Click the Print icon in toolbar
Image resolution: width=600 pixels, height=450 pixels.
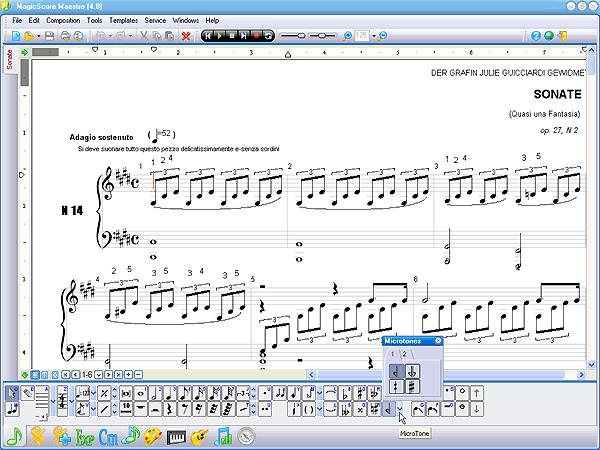pos(65,36)
